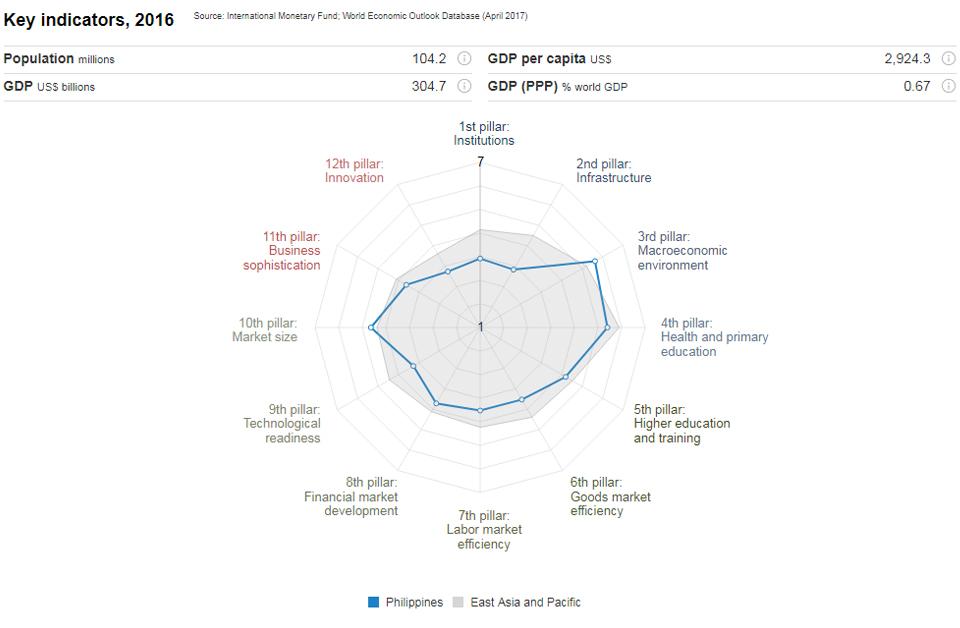Open the GDP per capita info icon
Screen dimensions: 960x628
point(948,59)
